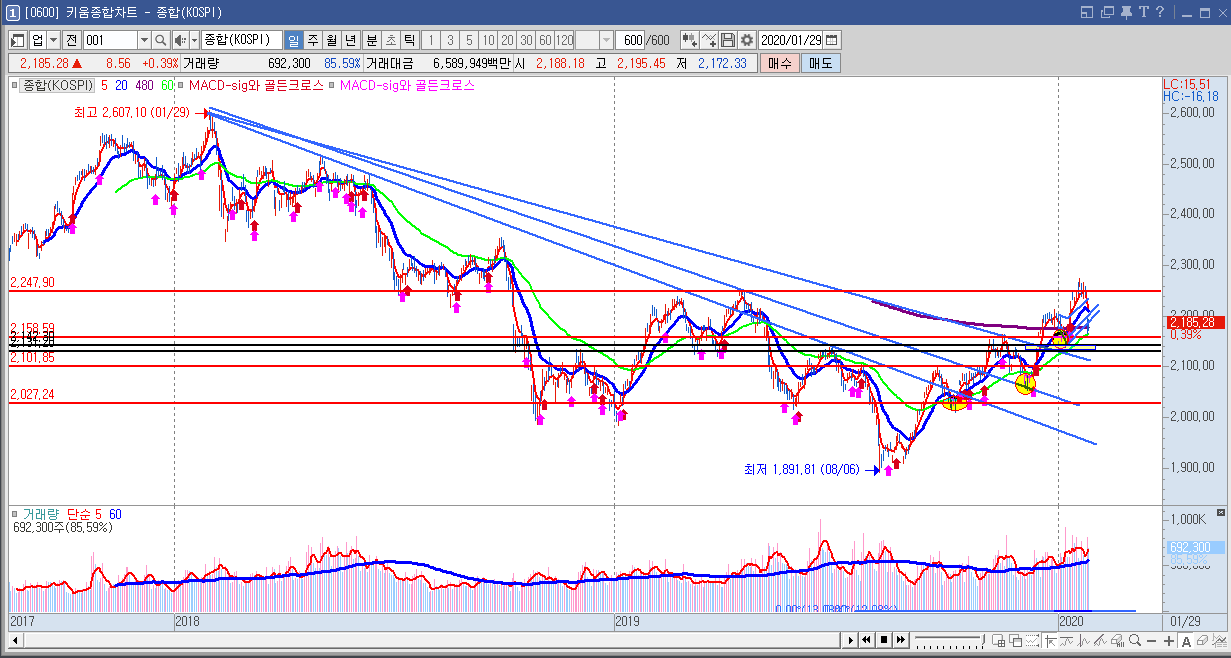Switch chart to 월 monthly period
The image size is (1231, 658).
point(331,40)
